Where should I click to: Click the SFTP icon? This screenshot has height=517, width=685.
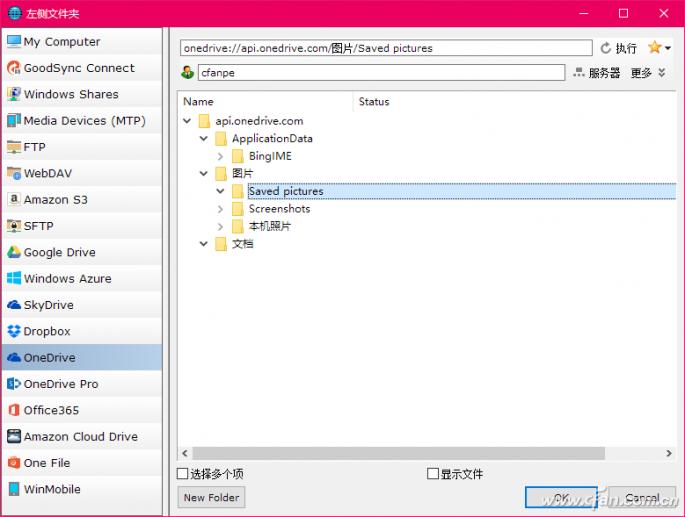14,226
